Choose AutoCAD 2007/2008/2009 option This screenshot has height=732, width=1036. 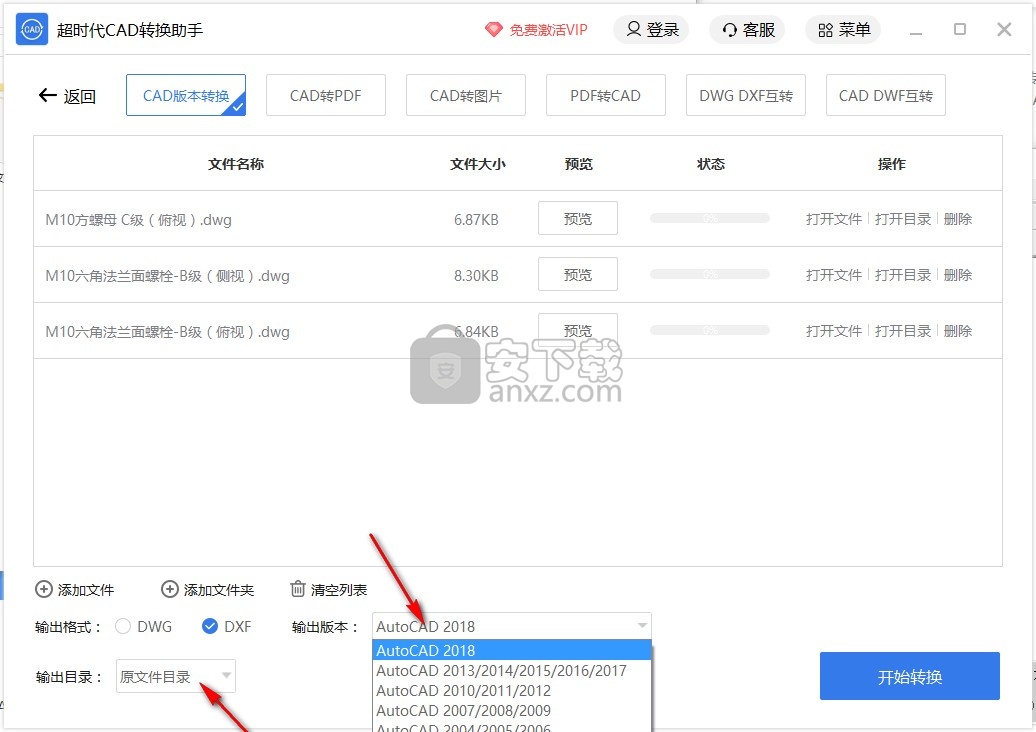point(512,710)
